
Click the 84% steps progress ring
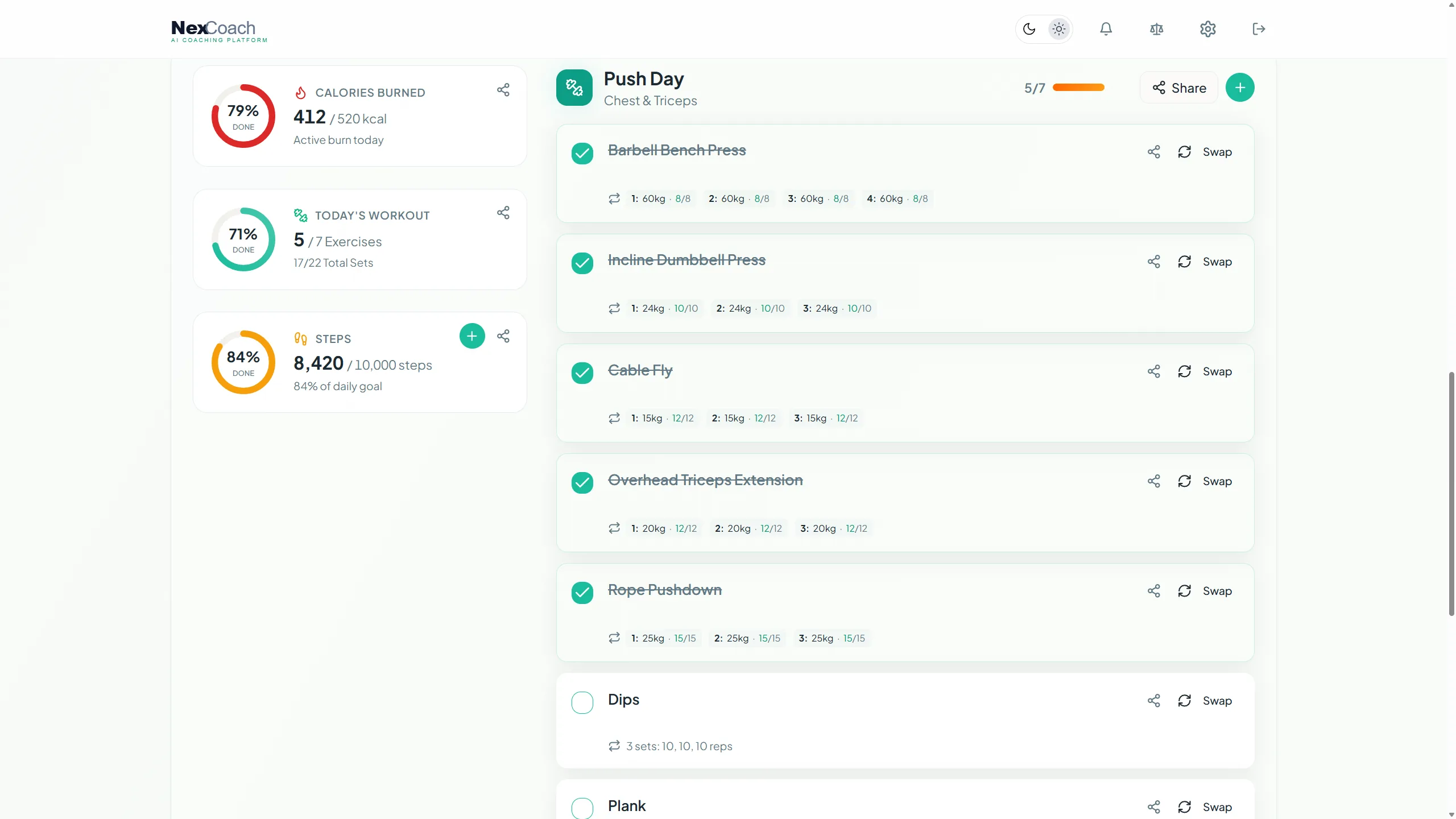(x=243, y=362)
